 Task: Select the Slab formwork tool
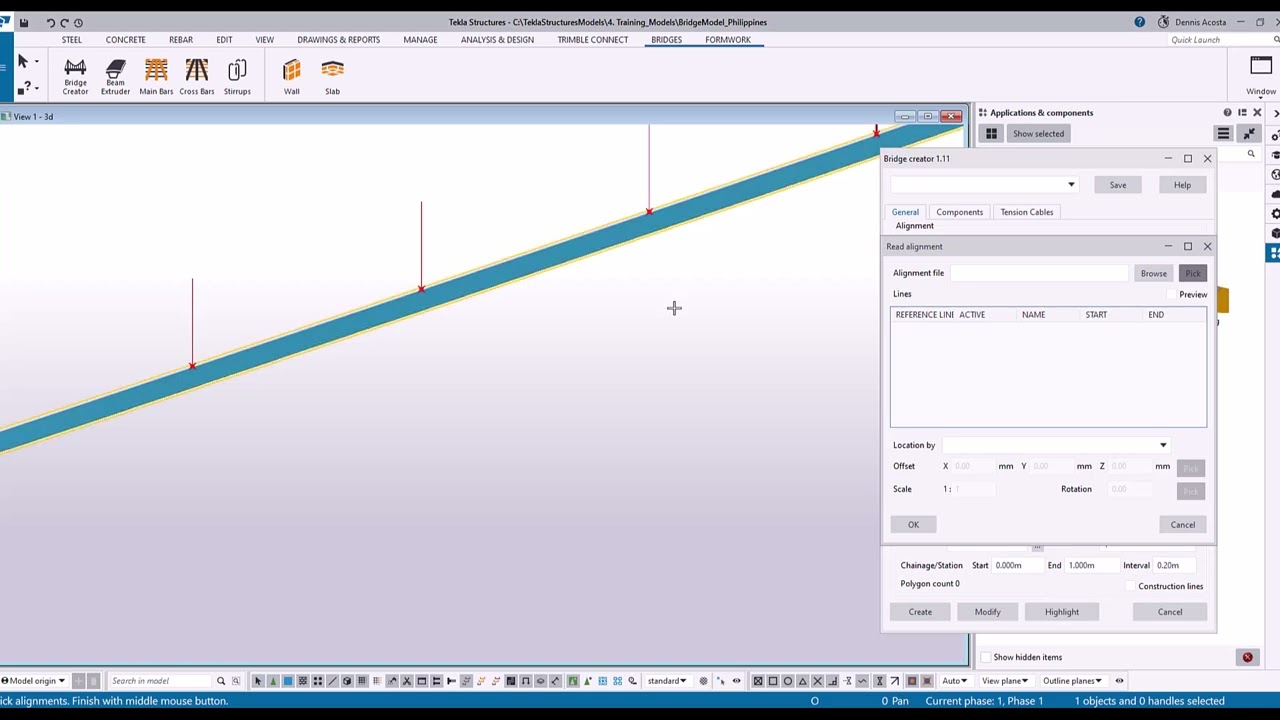(332, 77)
